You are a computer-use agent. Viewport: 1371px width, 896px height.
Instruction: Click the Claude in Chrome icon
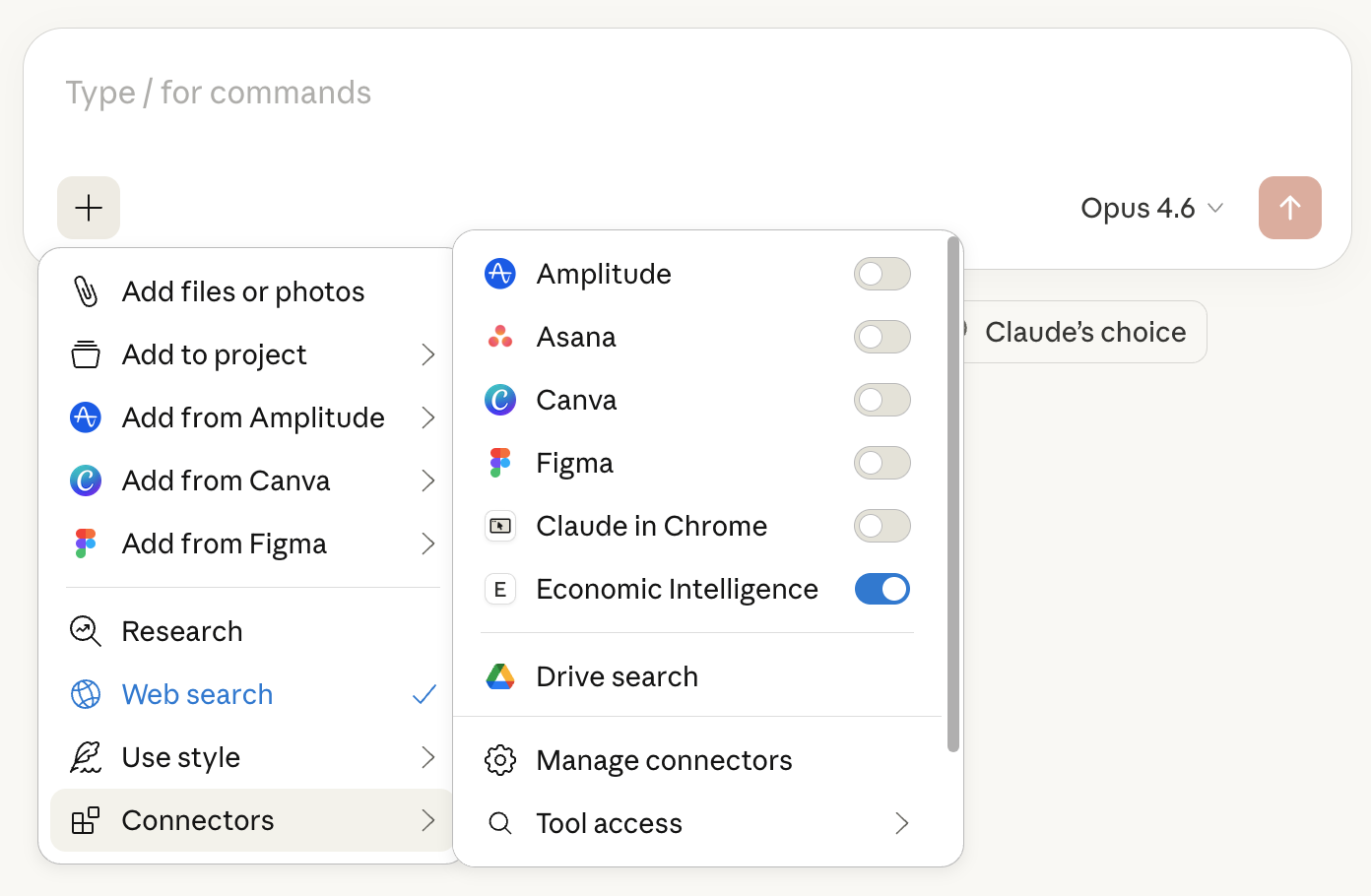tap(500, 526)
